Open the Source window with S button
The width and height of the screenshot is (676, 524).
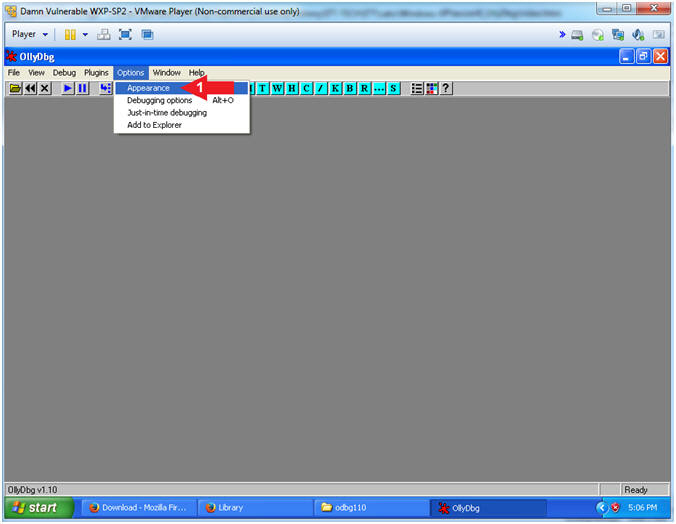[x=394, y=88]
